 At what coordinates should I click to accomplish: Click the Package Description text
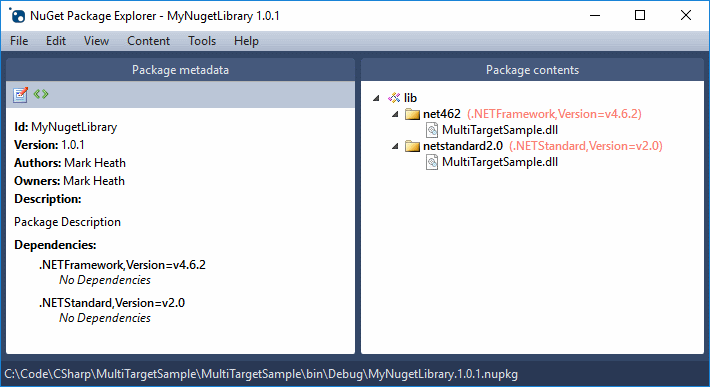67,222
